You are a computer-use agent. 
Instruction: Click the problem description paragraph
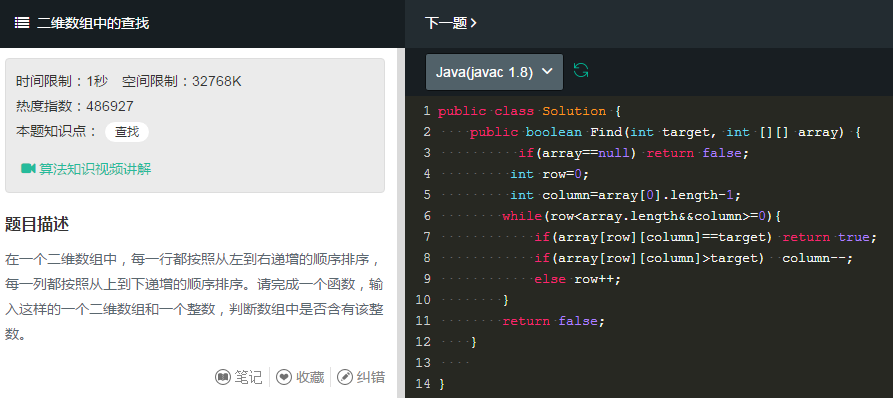point(194,297)
